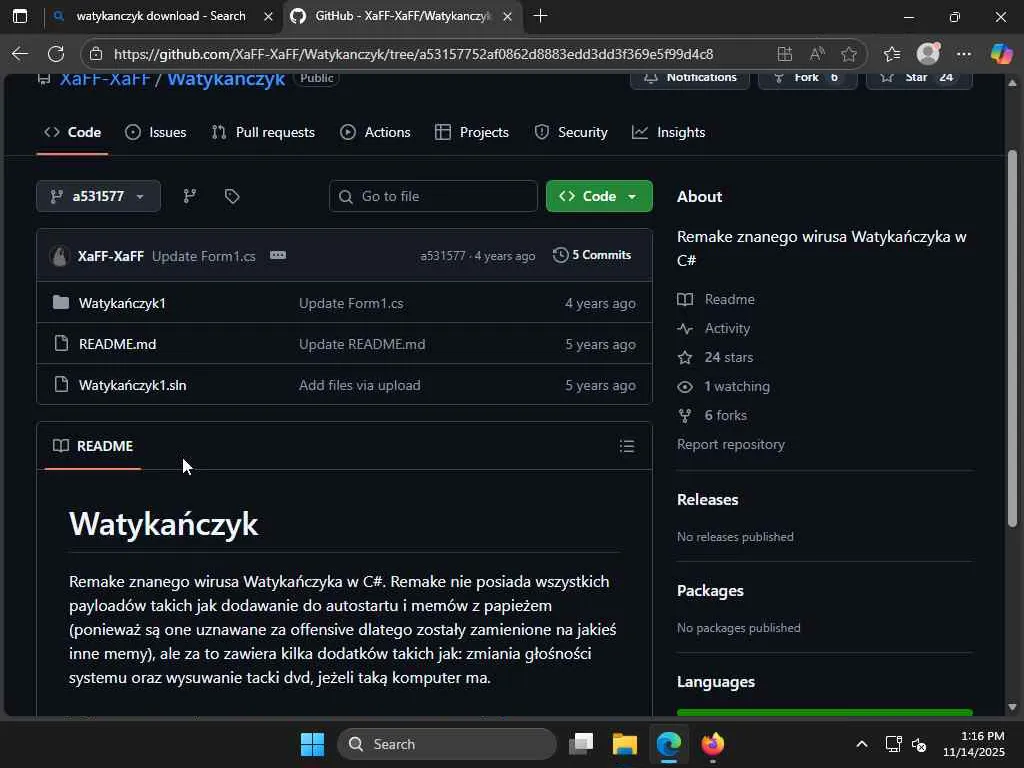
Task: Open README outline list icon
Action: point(627,446)
